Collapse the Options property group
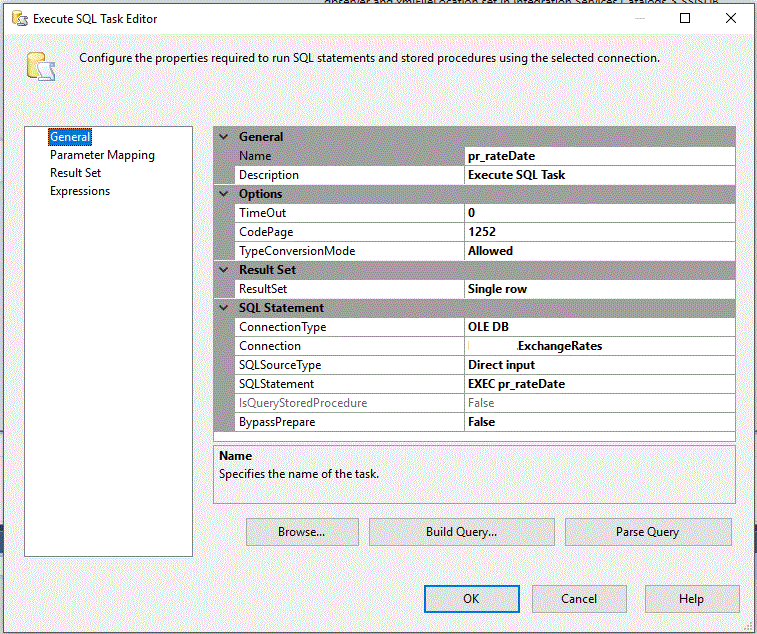The height and width of the screenshot is (634, 757). point(224,194)
